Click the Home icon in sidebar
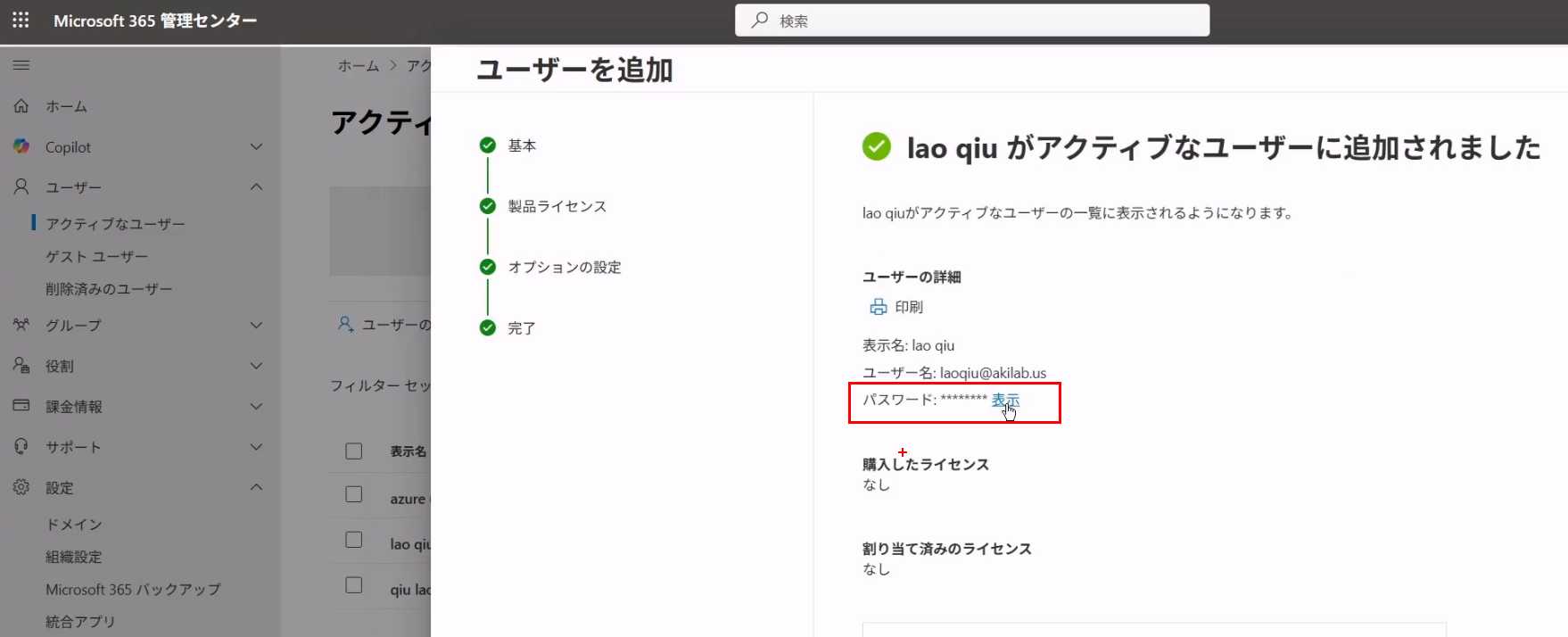 [x=21, y=106]
